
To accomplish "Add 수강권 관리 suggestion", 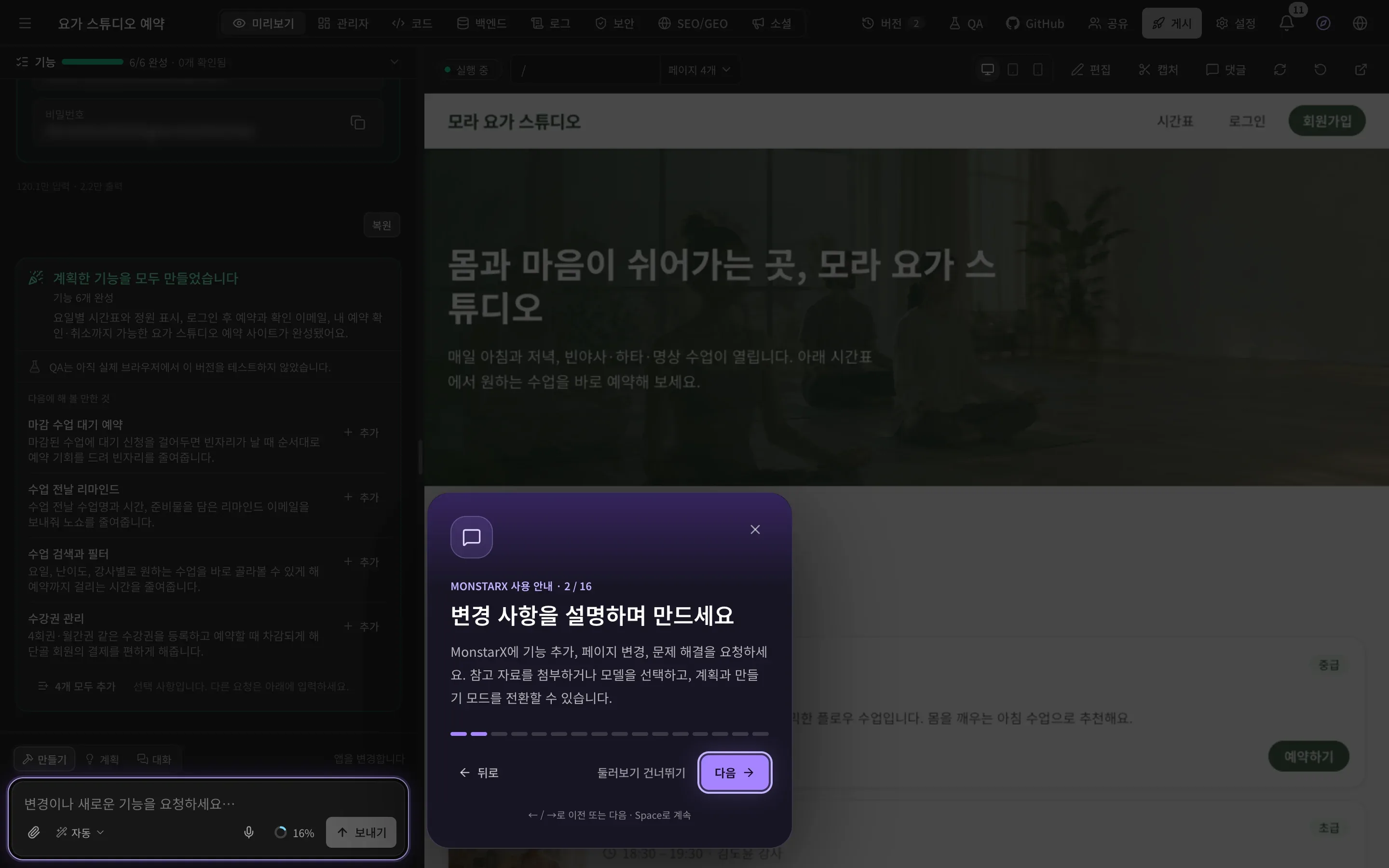I will click(362, 626).
